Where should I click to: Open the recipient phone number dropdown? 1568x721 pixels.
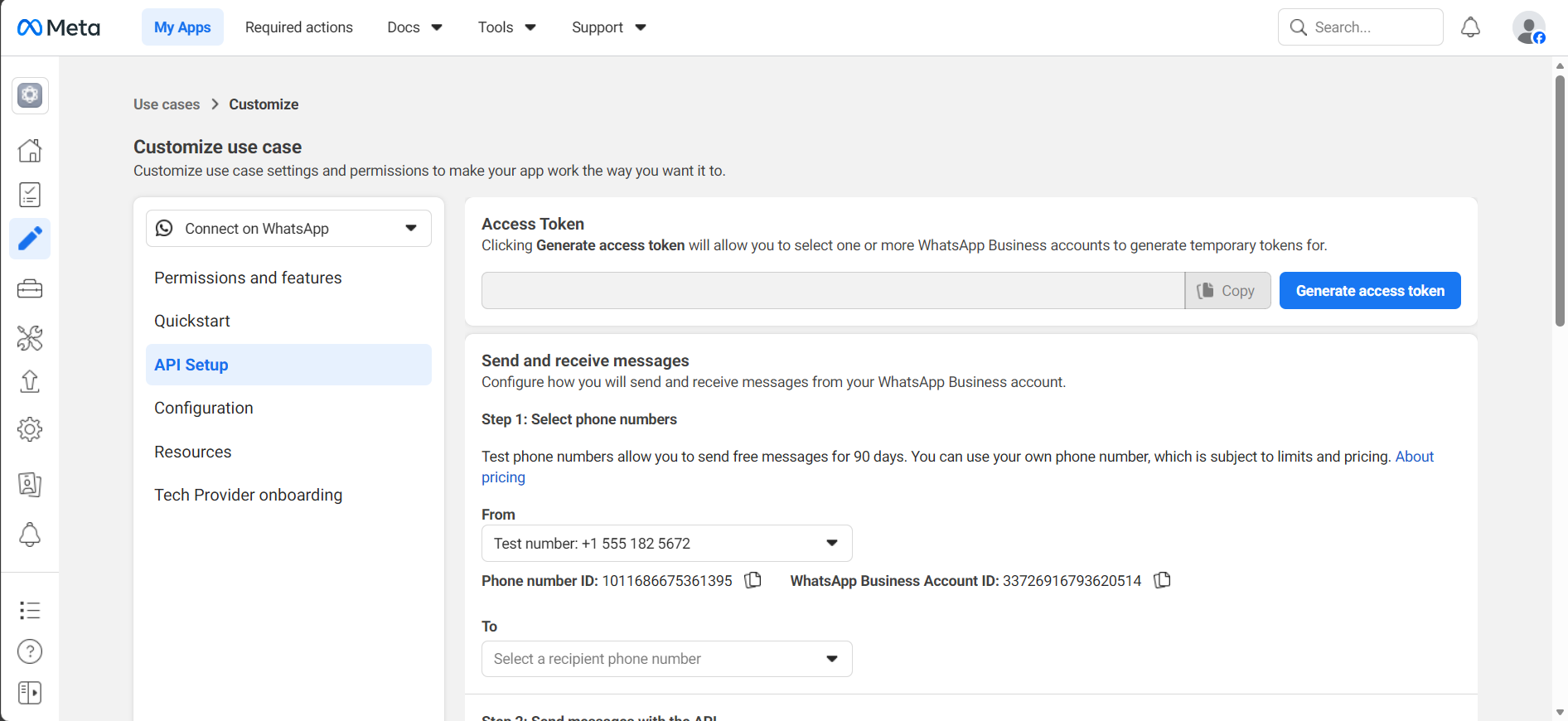666,659
